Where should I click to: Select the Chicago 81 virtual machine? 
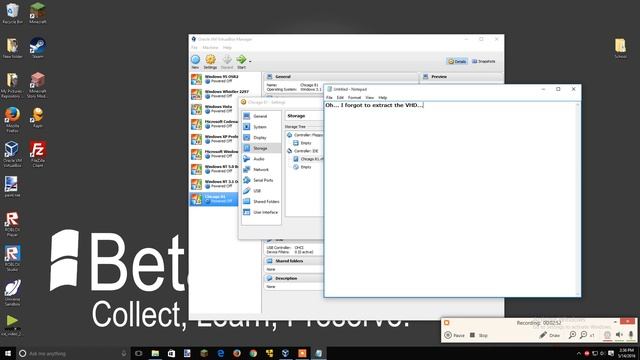(214, 199)
